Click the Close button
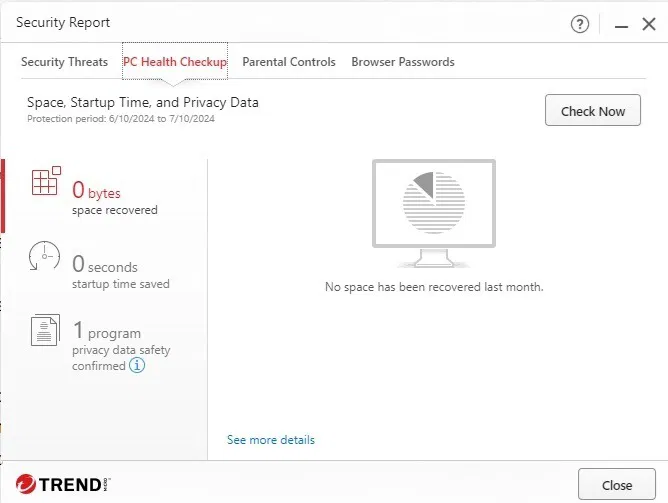This screenshot has width=668, height=503. (x=616, y=485)
